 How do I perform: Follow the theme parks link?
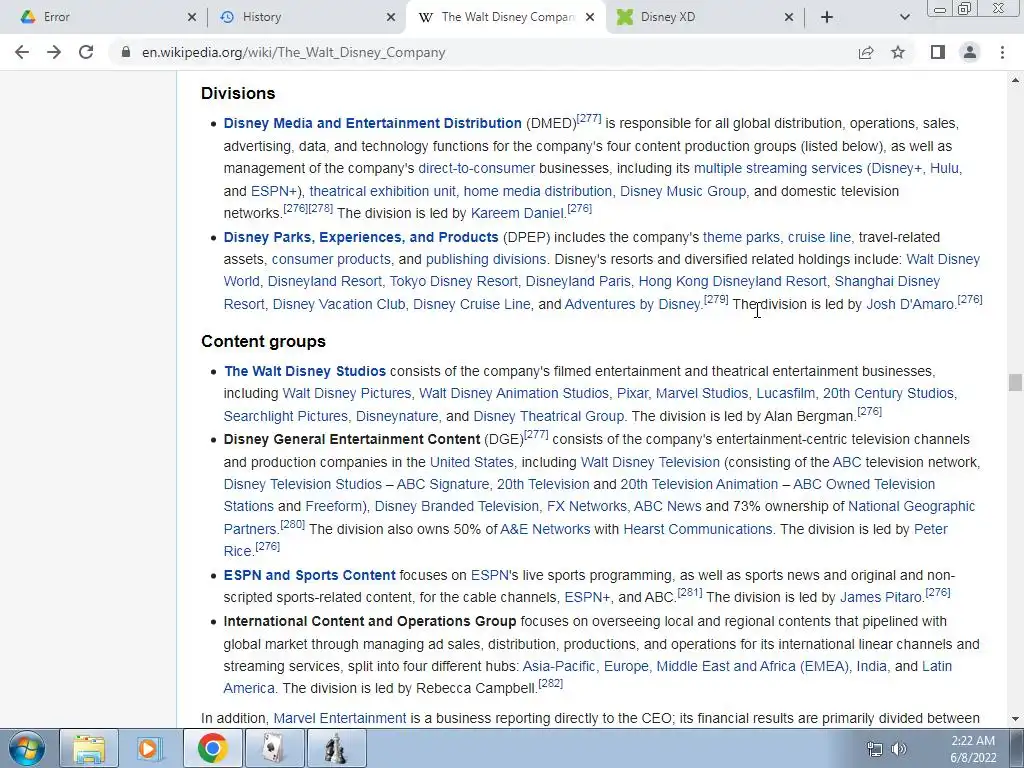[x=741, y=237]
